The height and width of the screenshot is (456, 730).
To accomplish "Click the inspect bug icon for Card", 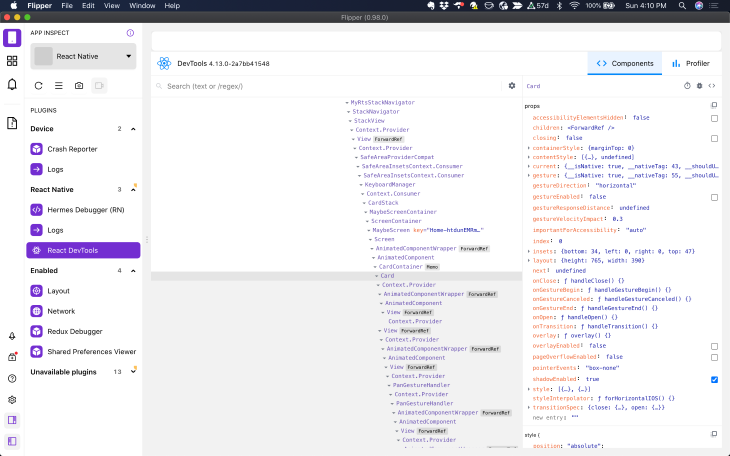I will (699, 86).
